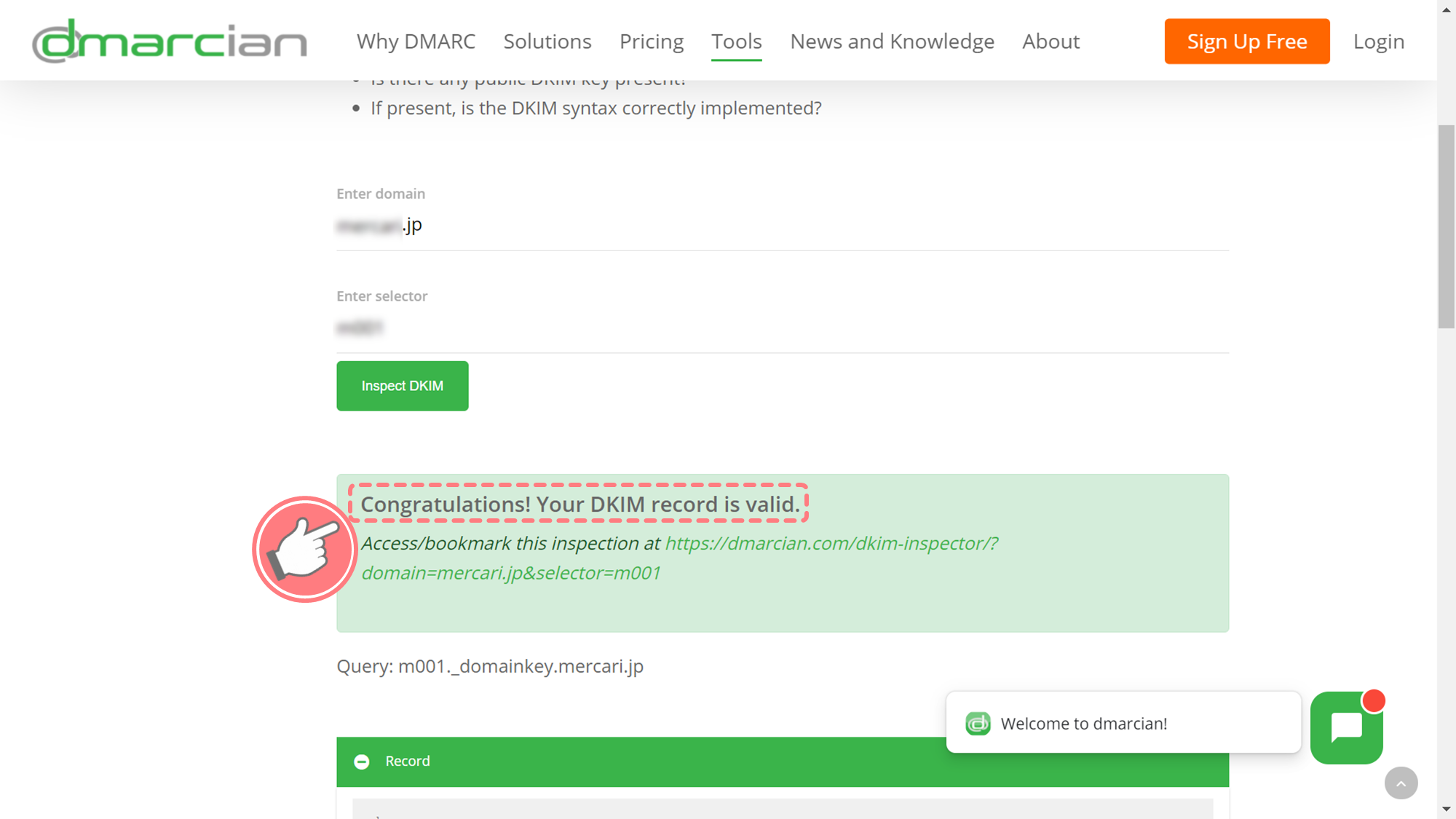Collapse the Record section minus icon
1456x819 pixels.
pos(362,761)
